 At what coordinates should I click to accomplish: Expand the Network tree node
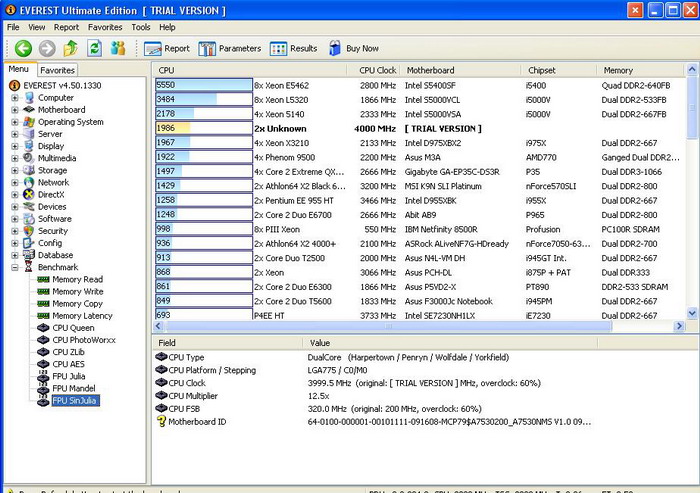(x=15, y=183)
